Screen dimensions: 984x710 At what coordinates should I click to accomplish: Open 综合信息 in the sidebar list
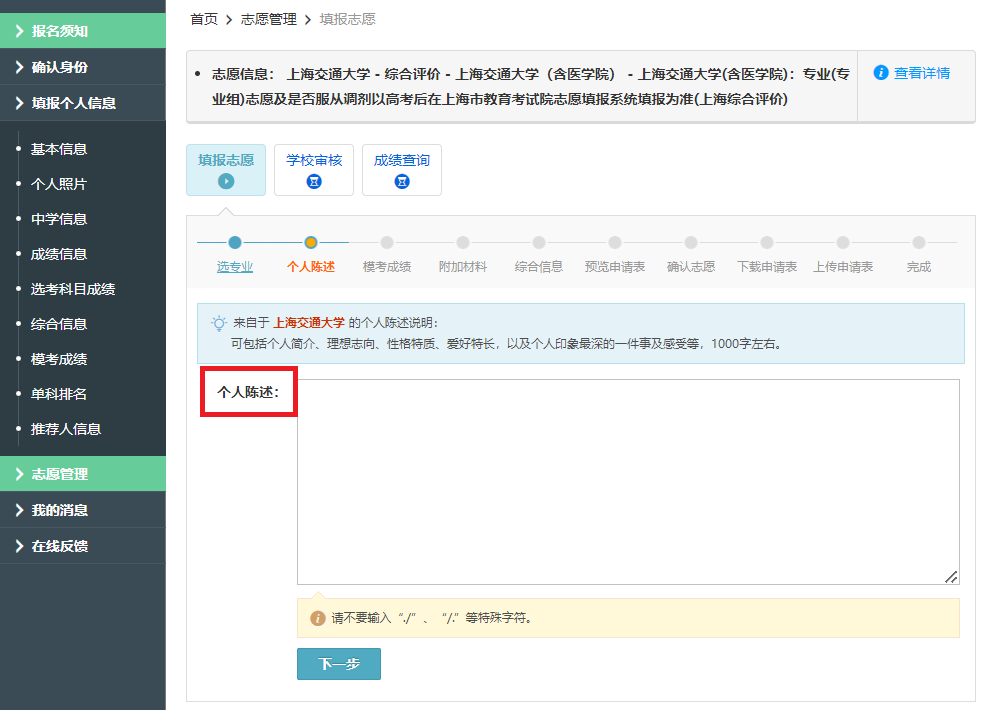tap(59, 325)
